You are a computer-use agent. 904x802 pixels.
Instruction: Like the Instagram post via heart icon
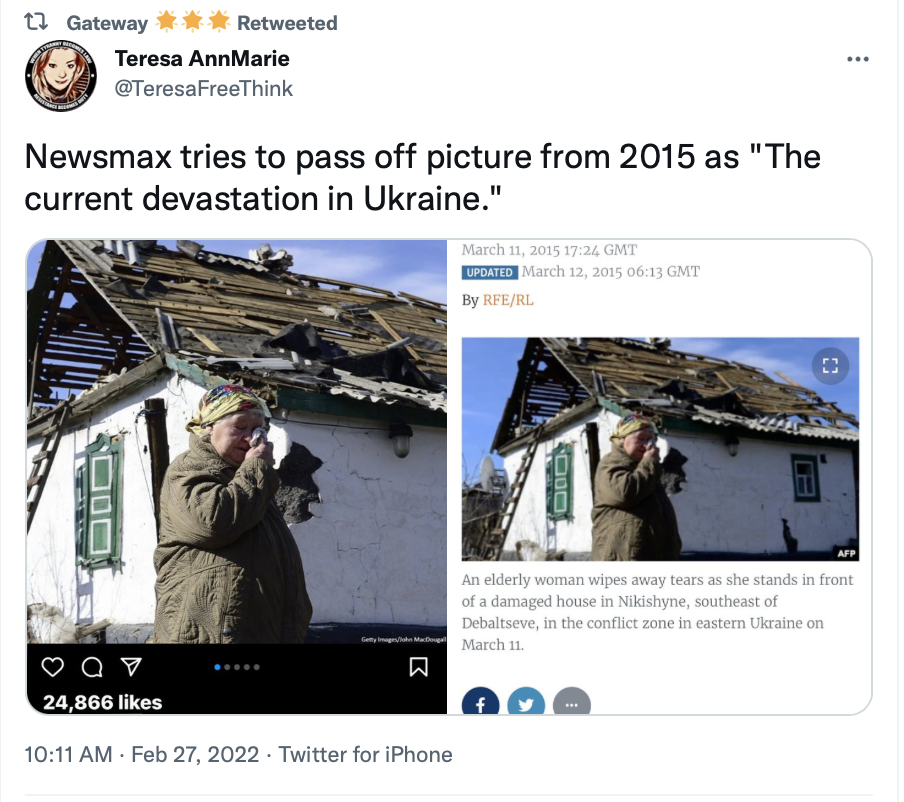click(x=52, y=667)
